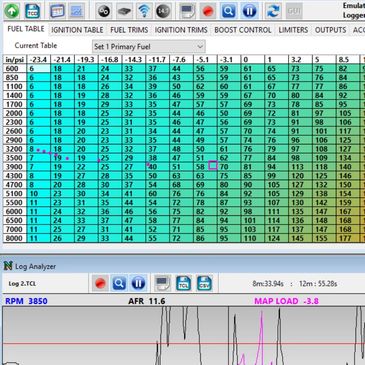Screen dimensions: 365x365
Task: Switch to the FUEL TABLE tab
Action: coord(26,29)
